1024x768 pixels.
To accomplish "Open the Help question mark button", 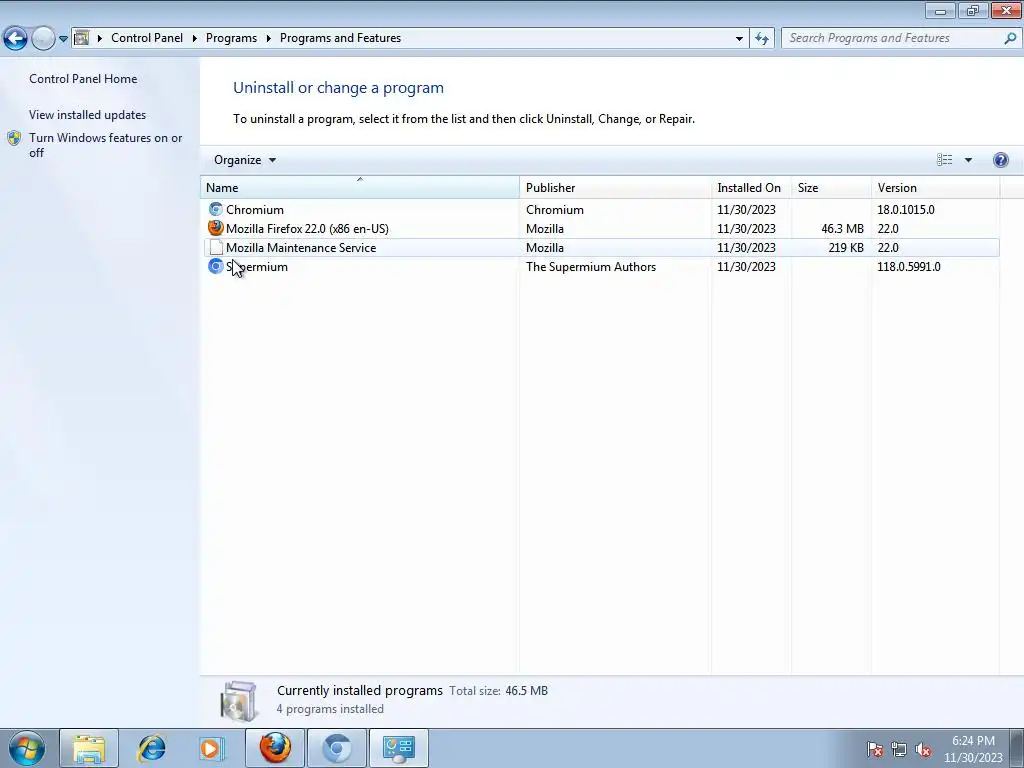I will click(1000, 160).
